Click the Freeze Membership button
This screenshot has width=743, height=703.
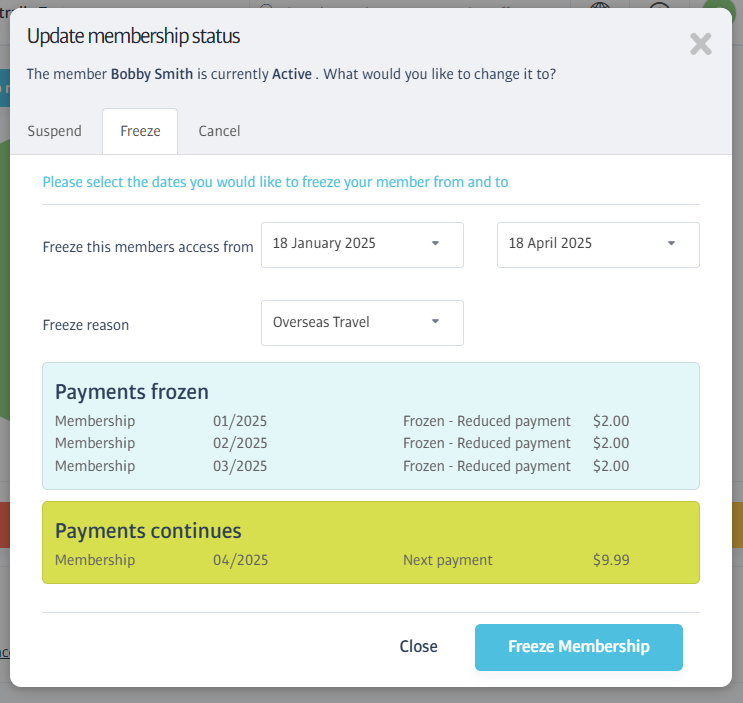[x=579, y=647]
